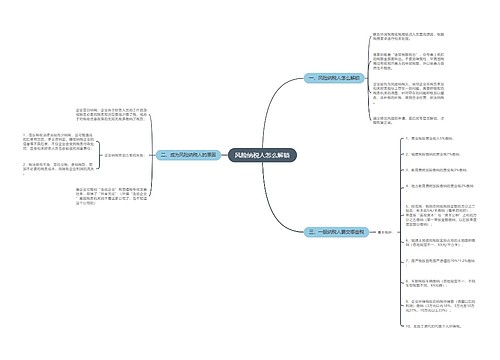500x360 pixels.
Task: Select the first text leaf under branch 一
Action: (408, 36)
